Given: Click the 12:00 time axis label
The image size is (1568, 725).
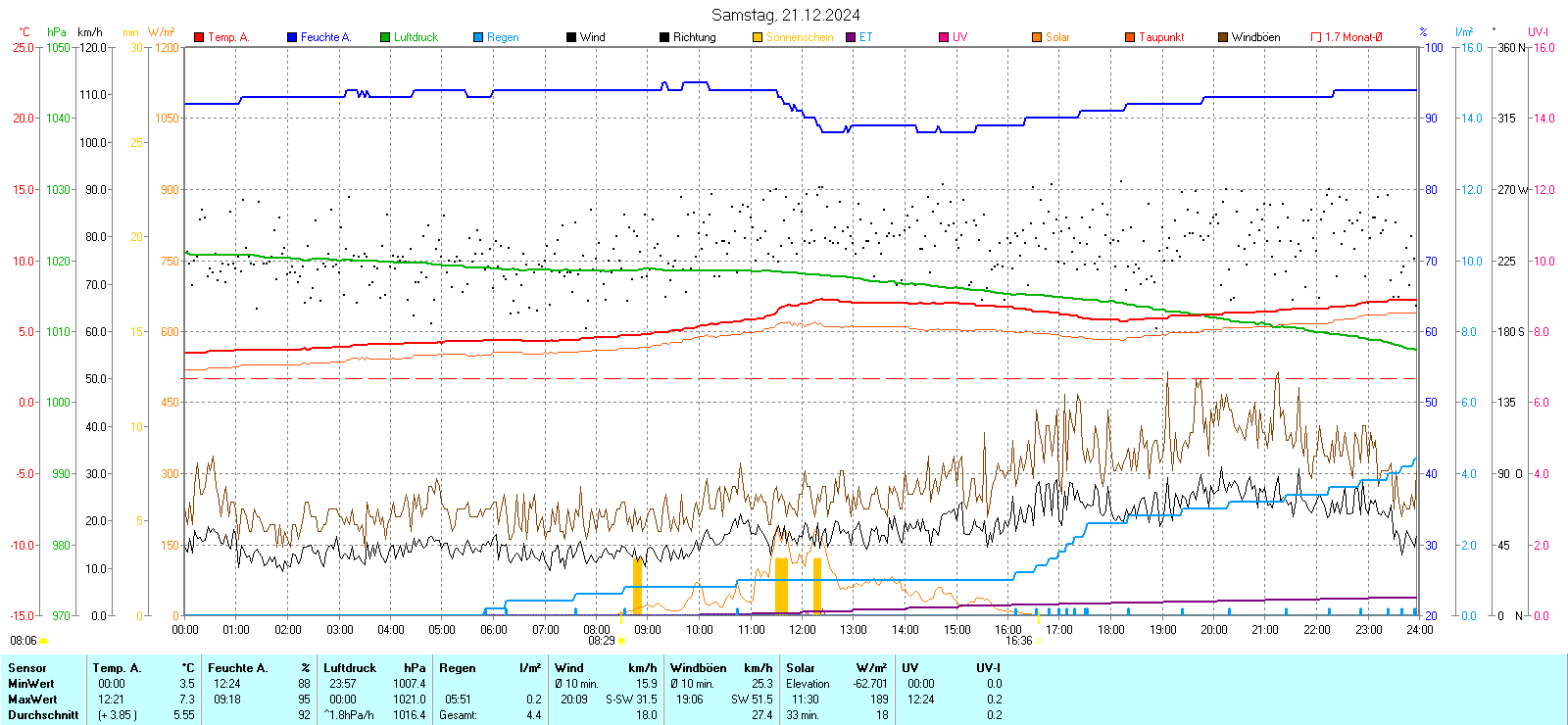Looking at the screenshot, I should point(802,630).
